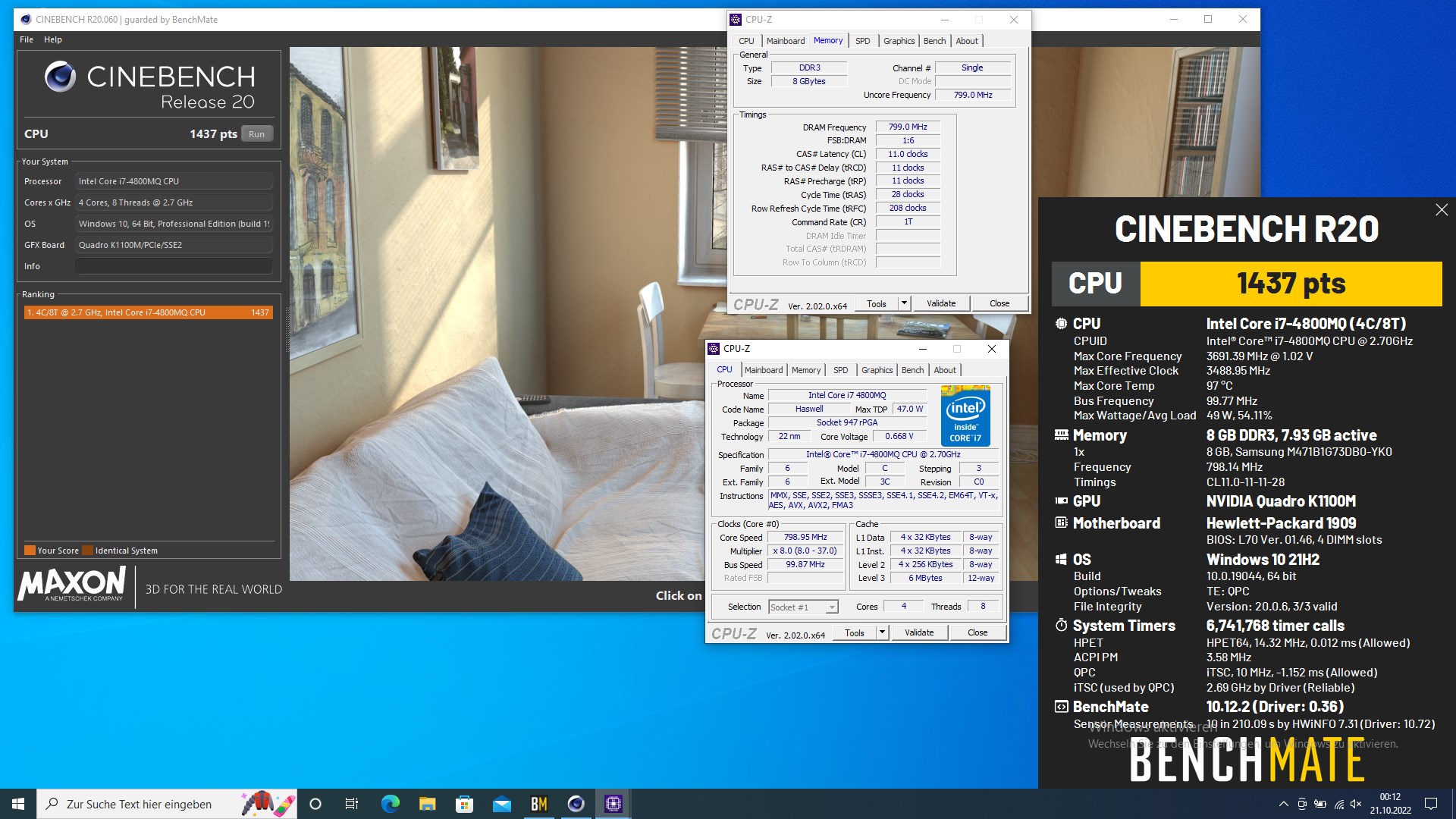Expand Tools dropdown arrow in lower CPU-Z window
Screen dimensions: 1456x819
[882, 632]
